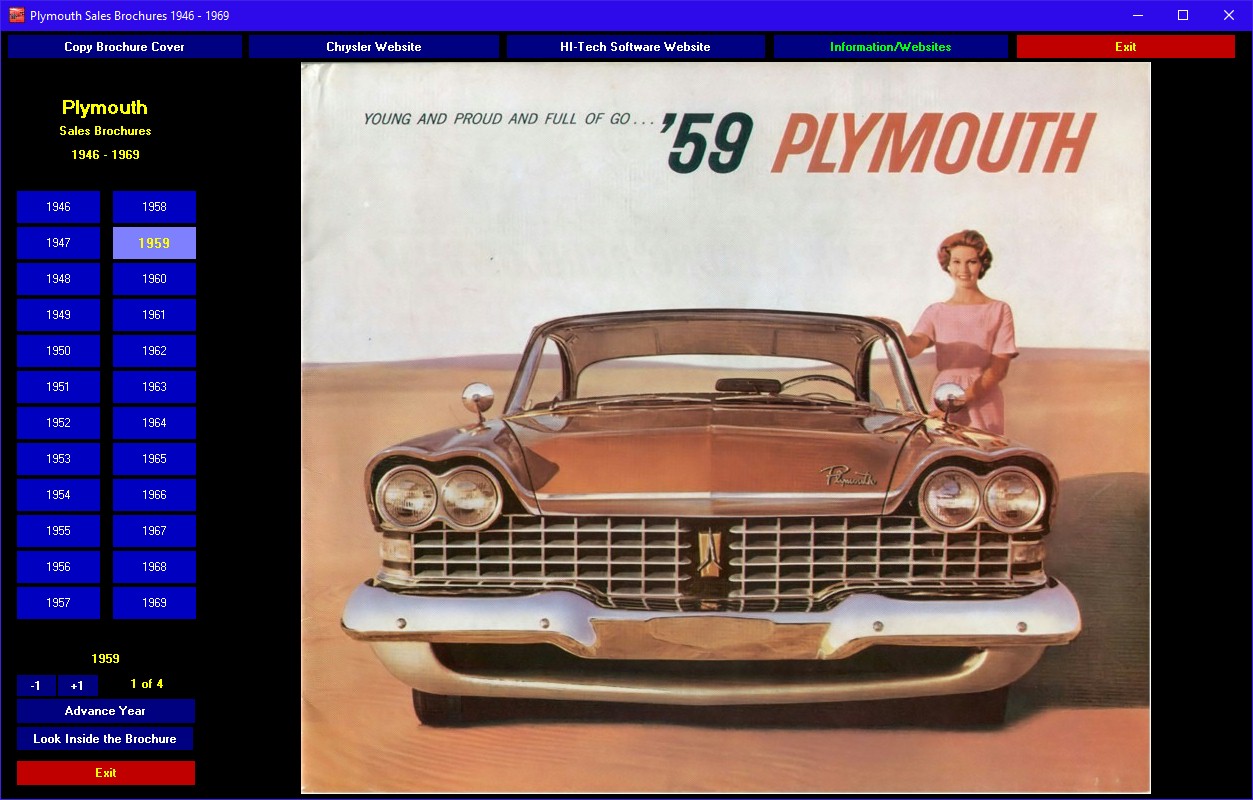Select the 1964 year button
1253x800 pixels.
[x=154, y=423]
